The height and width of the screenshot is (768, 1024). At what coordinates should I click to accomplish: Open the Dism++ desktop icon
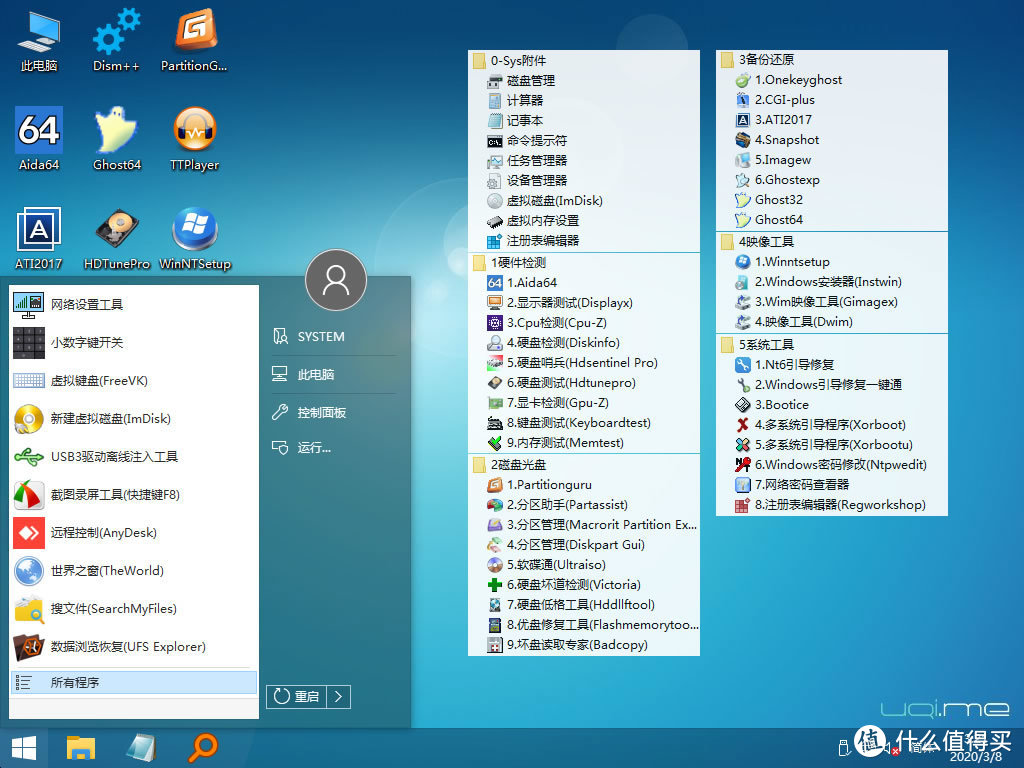(x=116, y=38)
